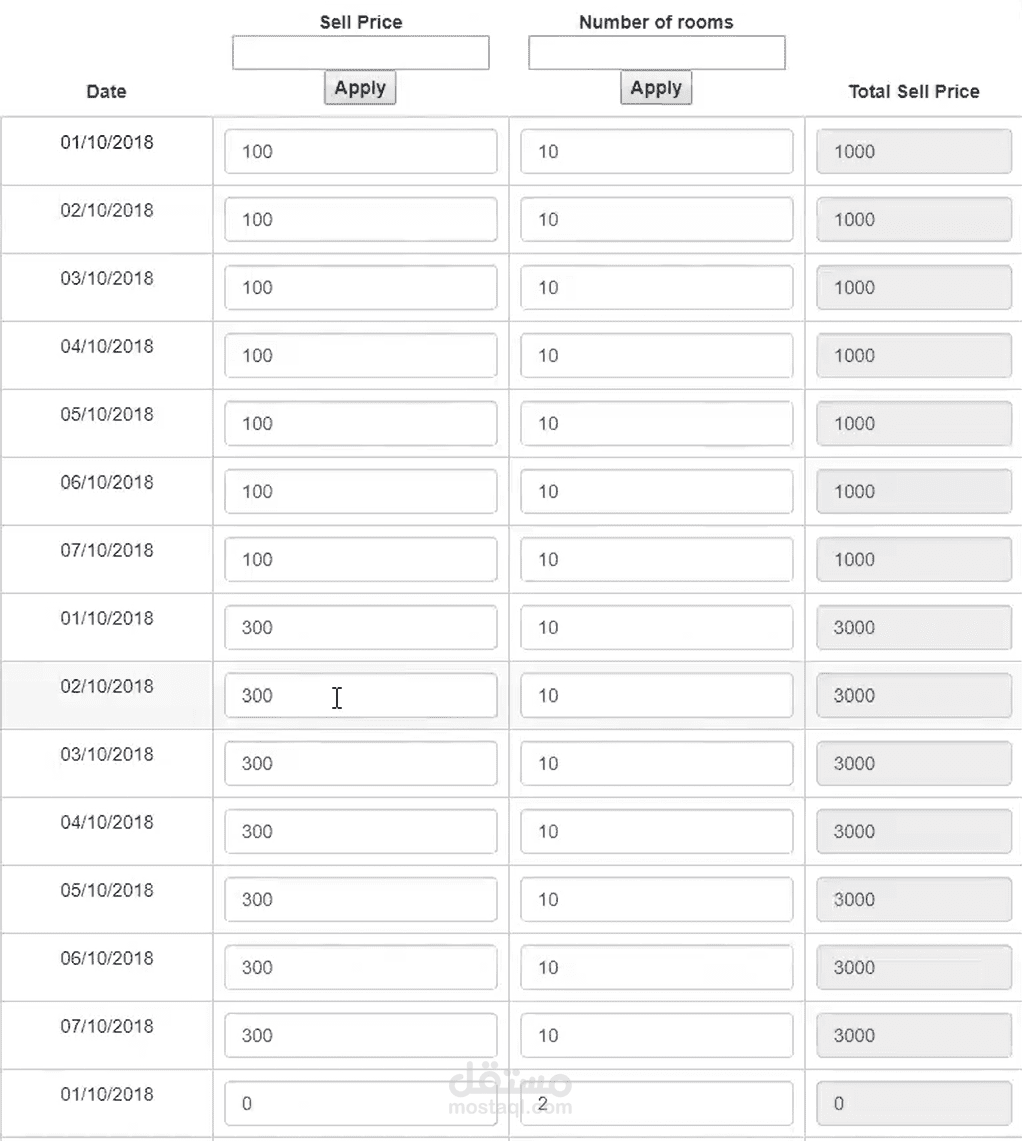
Task: Click the Total Sell Price column header
Action: [913, 92]
